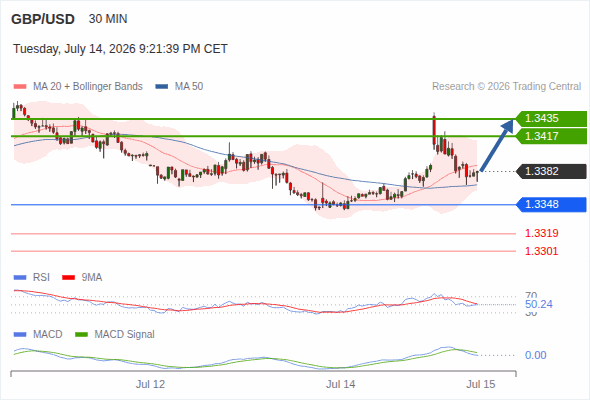The image size is (590, 400).
Task: Click the 1.3348 blue pivot label
Action: [551, 204]
